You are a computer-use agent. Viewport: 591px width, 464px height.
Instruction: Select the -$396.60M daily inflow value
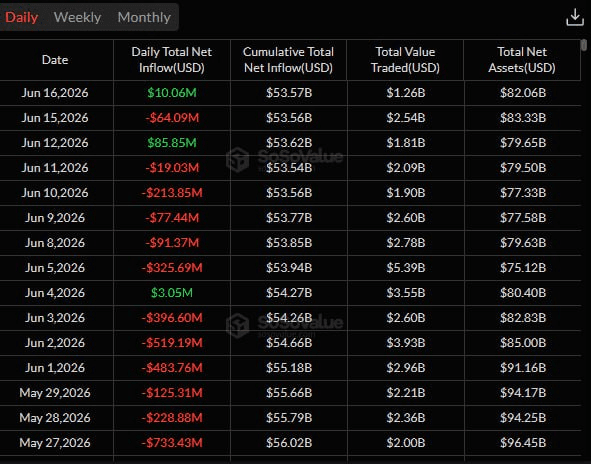point(172,317)
